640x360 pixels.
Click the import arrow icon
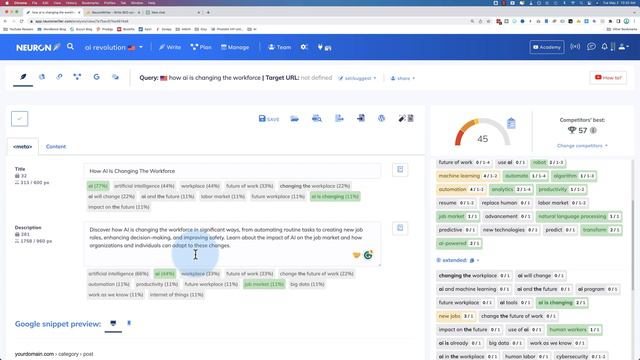[361, 118]
